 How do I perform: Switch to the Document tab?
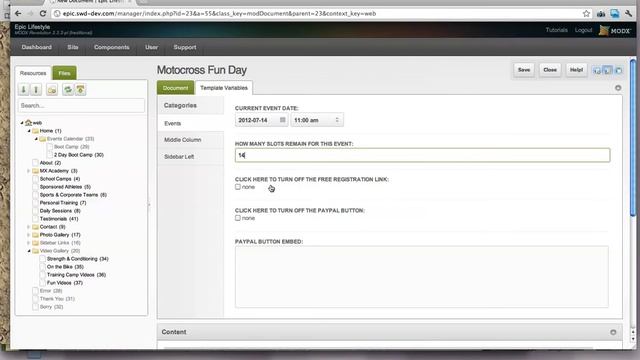(176, 88)
